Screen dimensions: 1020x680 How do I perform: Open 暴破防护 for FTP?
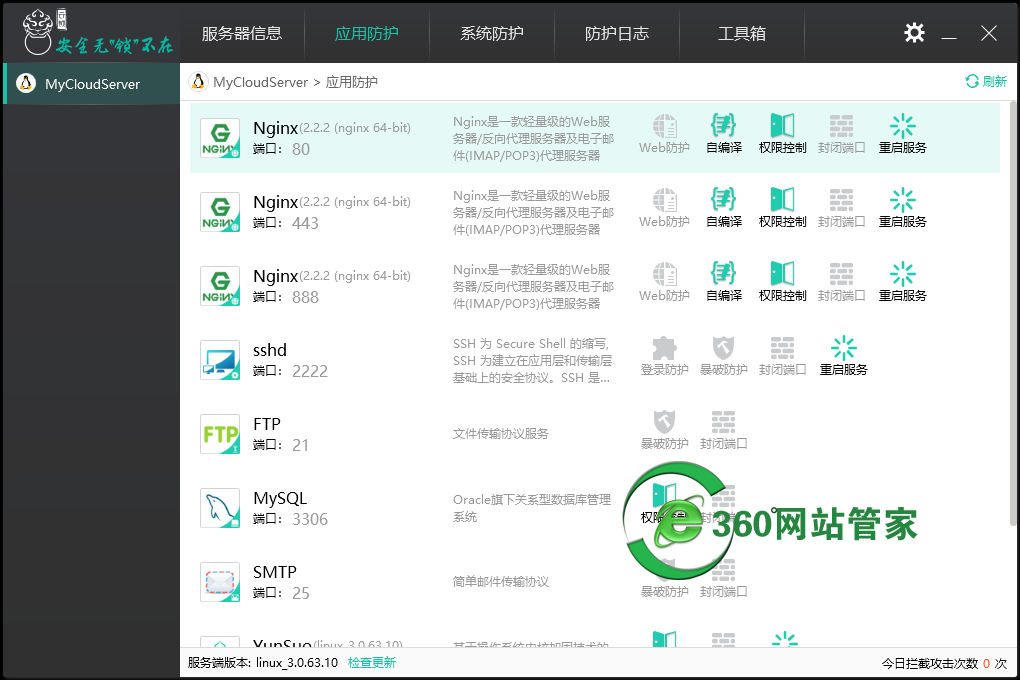(x=664, y=431)
